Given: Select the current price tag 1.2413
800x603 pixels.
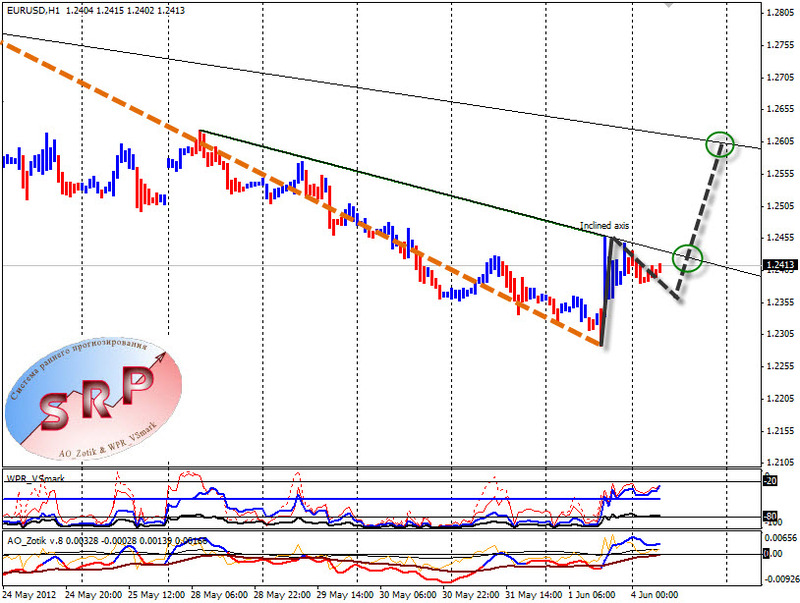Looking at the screenshot, I should click(x=780, y=265).
